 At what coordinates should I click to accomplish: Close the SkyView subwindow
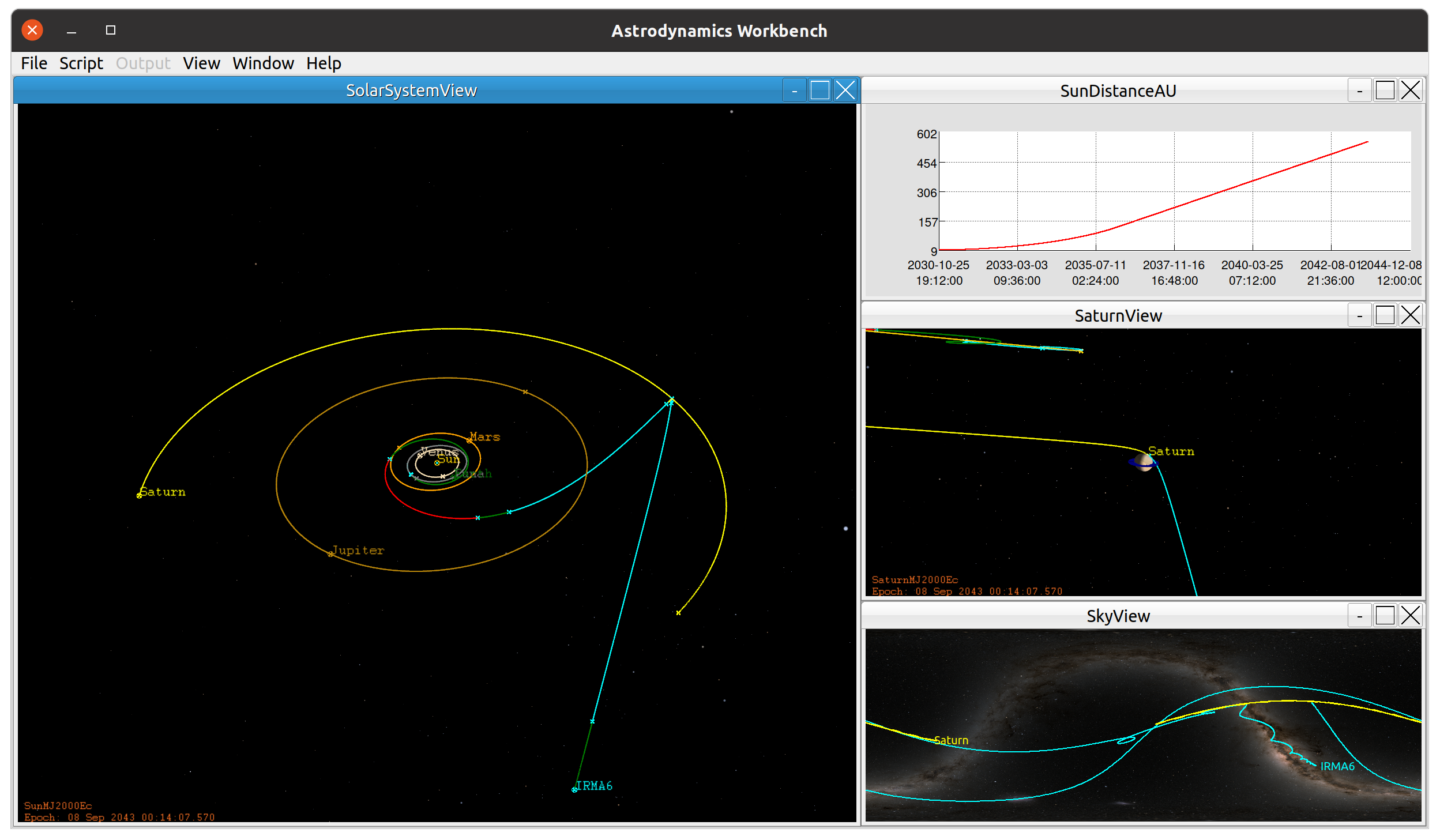click(1410, 616)
